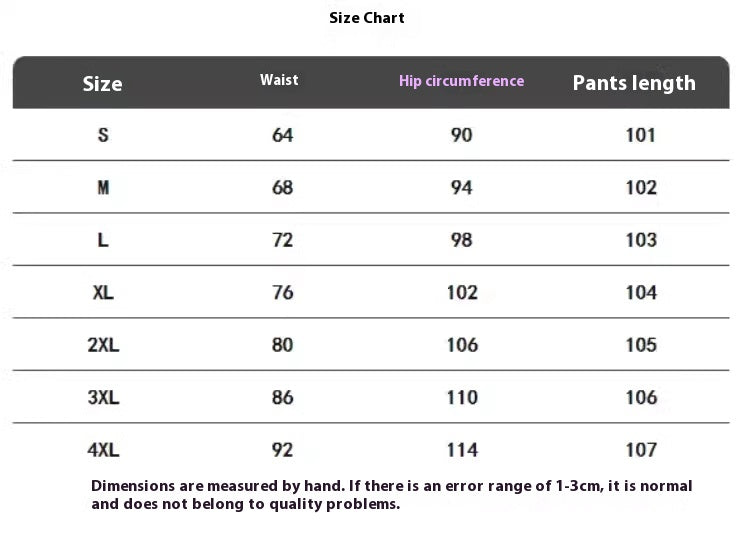This screenshot has width=746, height=540.
Task: Click hip value 110 in 3XL row
Action: tap(462, 397)
